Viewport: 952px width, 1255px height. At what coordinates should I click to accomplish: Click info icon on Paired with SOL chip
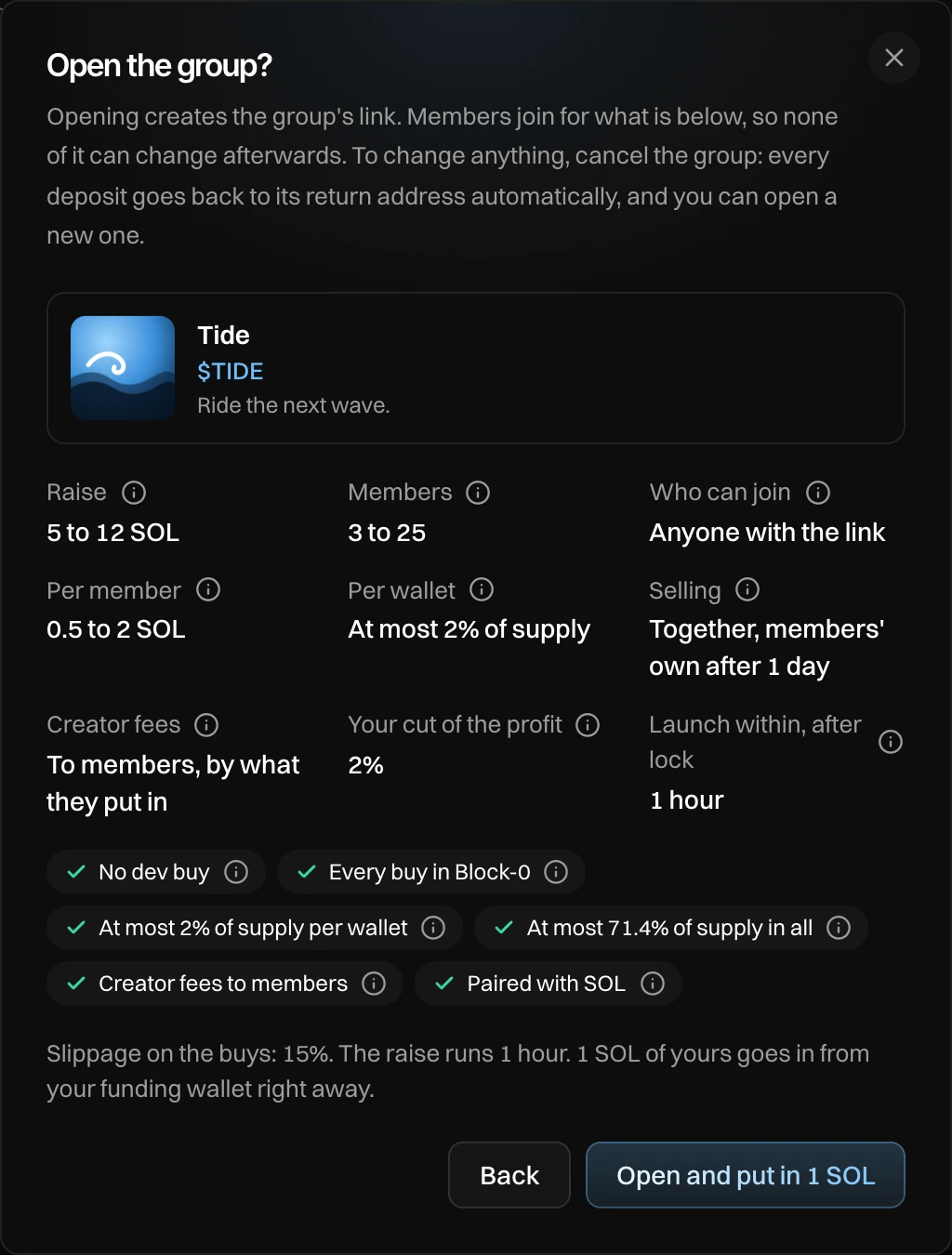(653, 984)
